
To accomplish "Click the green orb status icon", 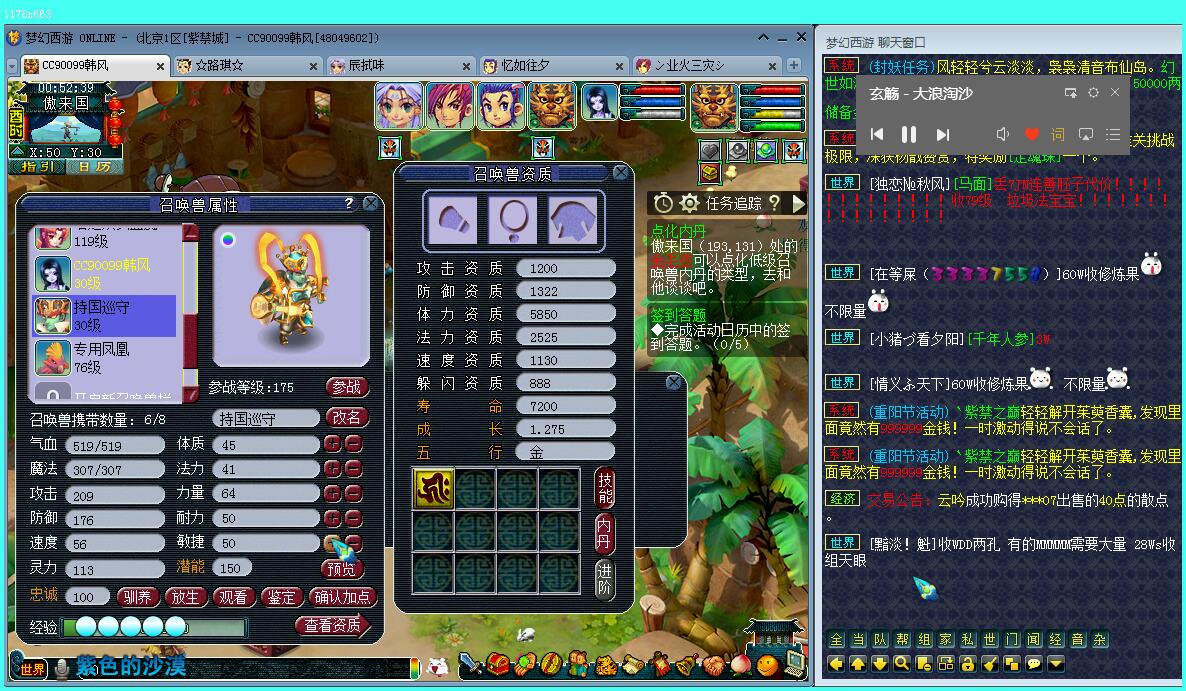I will point(765,150).
